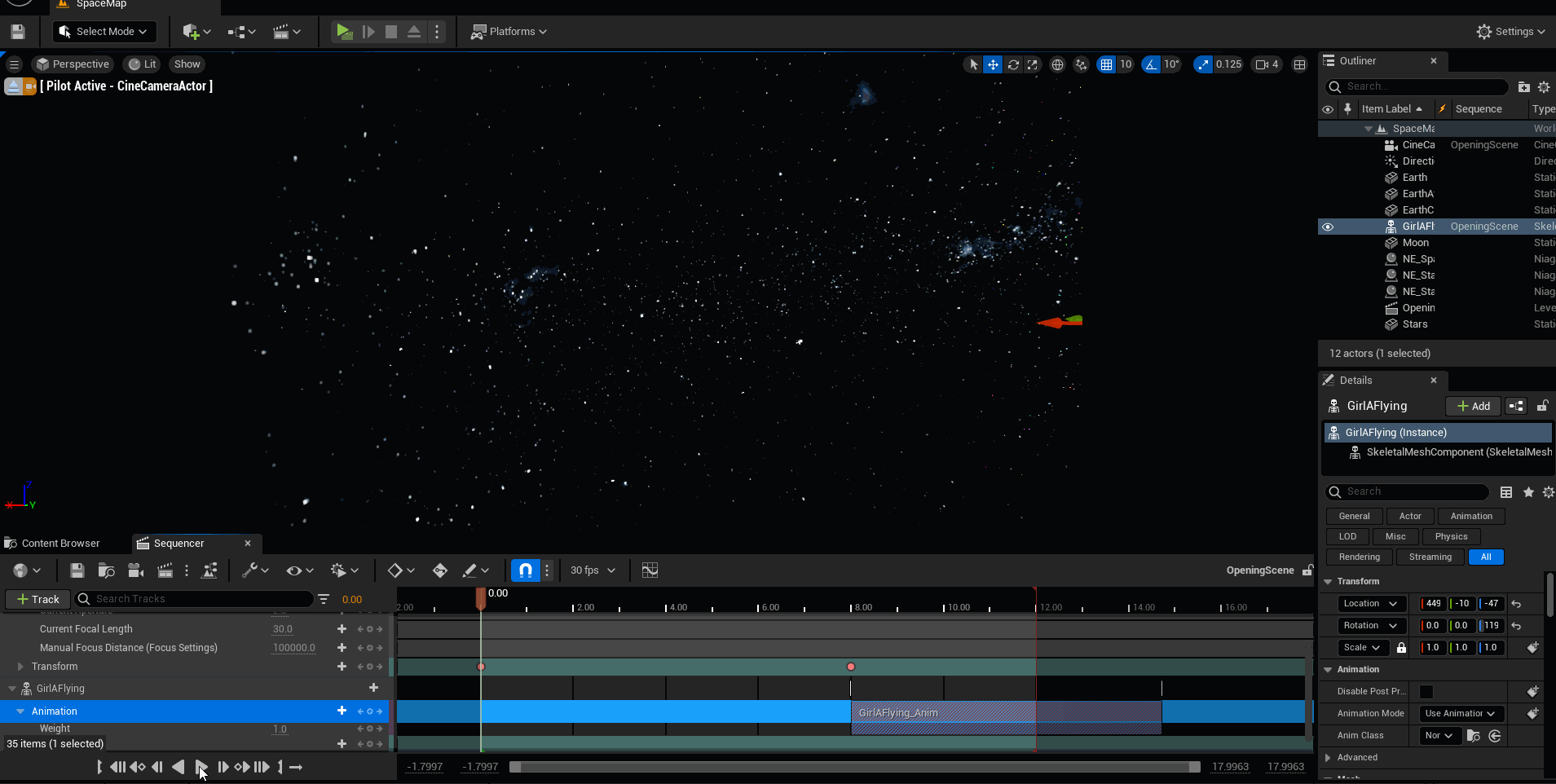Click the folder icon in Outliner
Image resolution: width=1556 pixels, height=784 pixels.
1523,87
